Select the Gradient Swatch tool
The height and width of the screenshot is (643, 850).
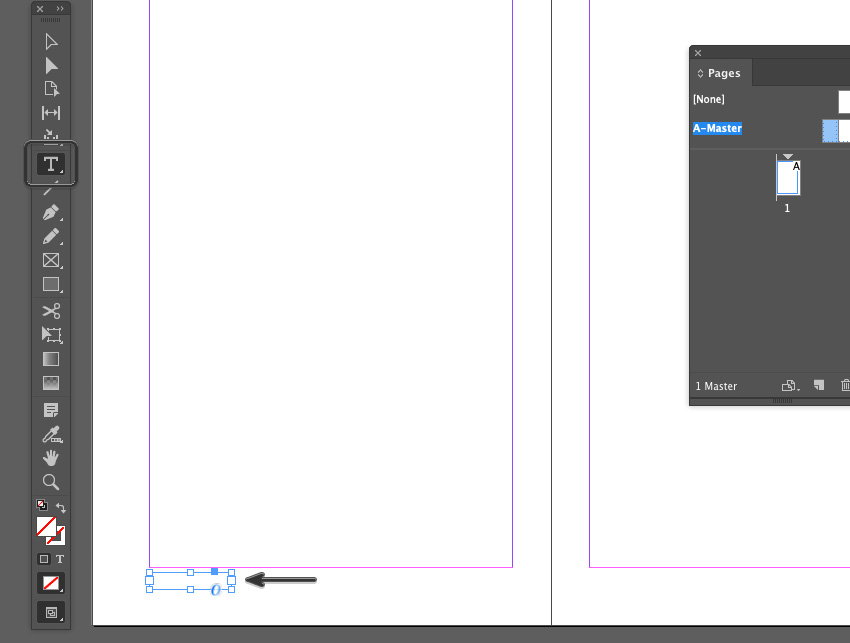click(50, 359)
